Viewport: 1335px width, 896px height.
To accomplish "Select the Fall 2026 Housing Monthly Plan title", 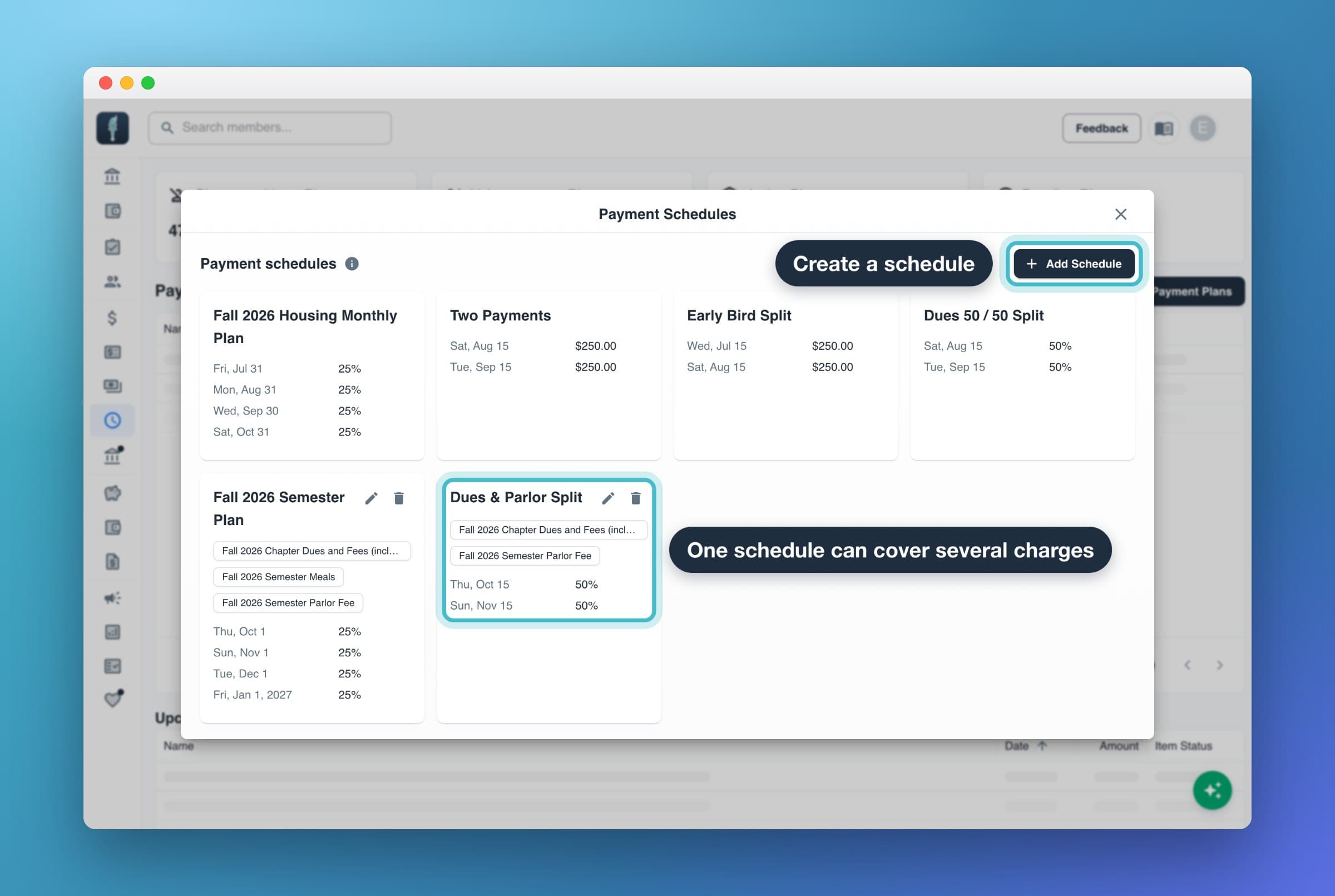I will (305, 326).
